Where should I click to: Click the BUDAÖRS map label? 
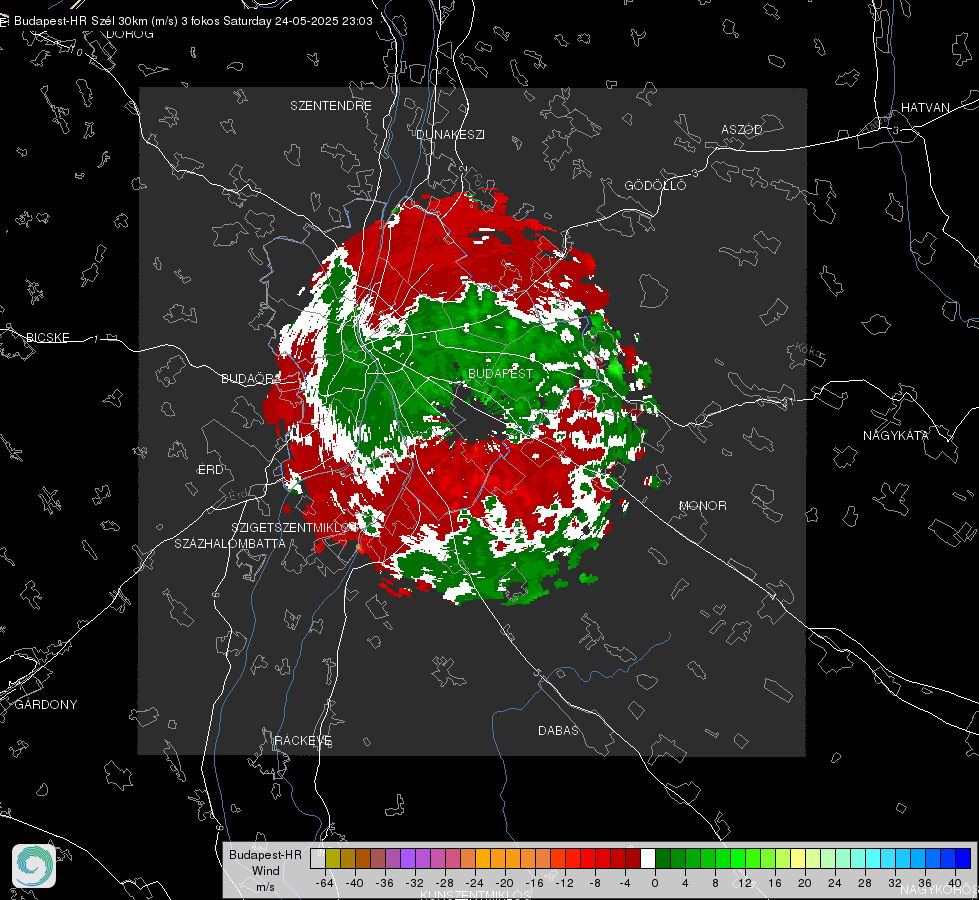pos(251,379)
